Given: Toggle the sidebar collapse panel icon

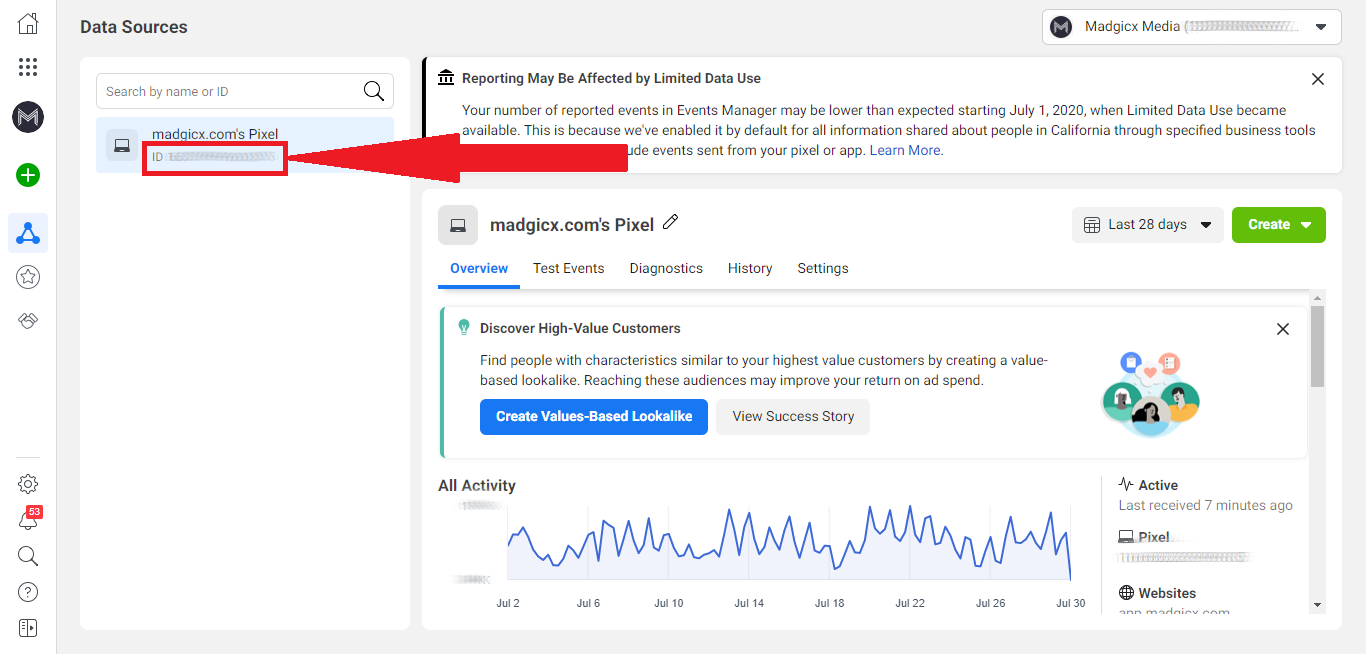Looking at the screenshot, I should click(x=28, y=628).
